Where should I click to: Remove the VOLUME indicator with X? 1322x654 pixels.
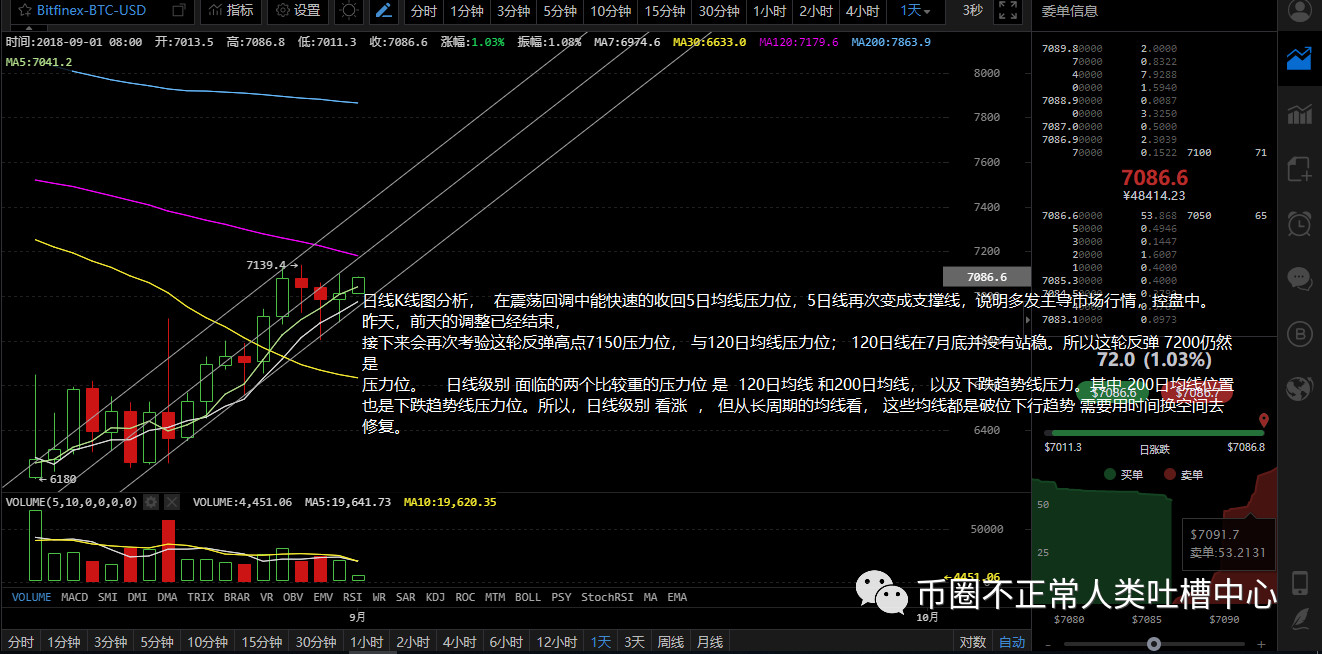[172, 502]
